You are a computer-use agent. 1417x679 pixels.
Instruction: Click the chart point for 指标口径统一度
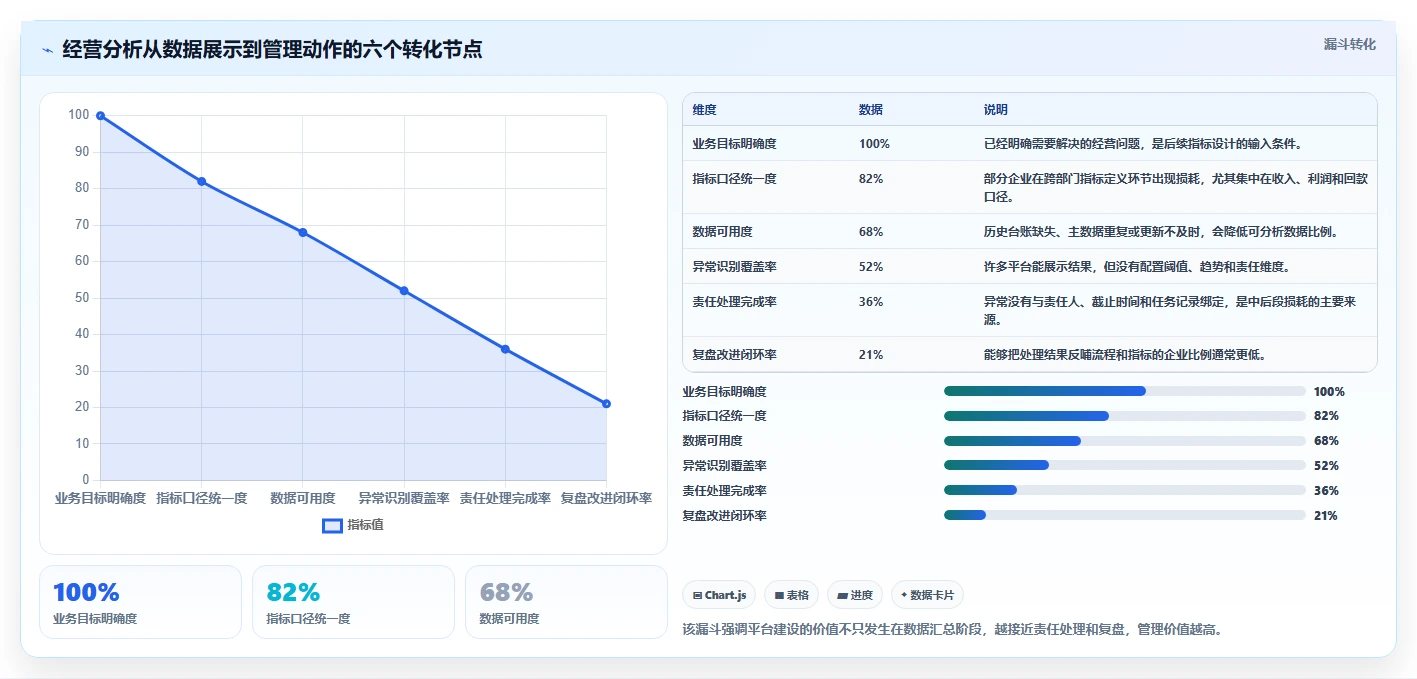(x=201, y=181)
